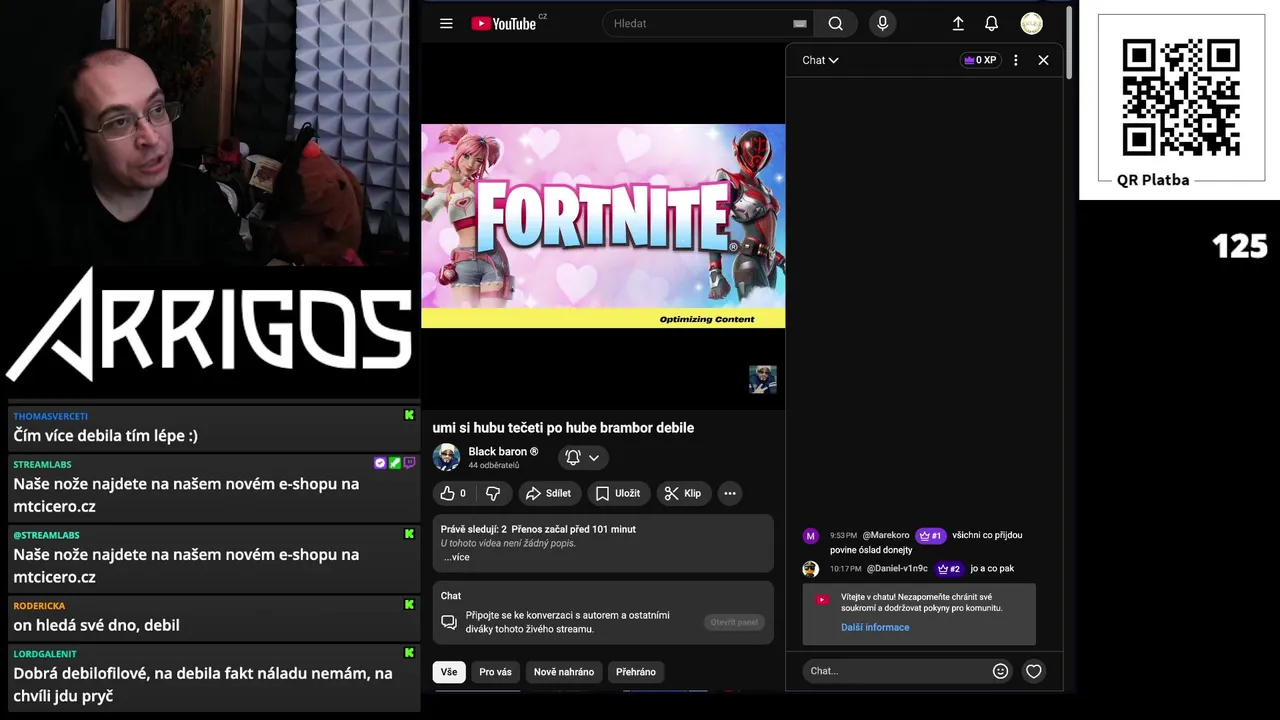The image size is (1280, 720).
Task: Open the YouTube hamburger guide menu
Action: tap(446, 24)
